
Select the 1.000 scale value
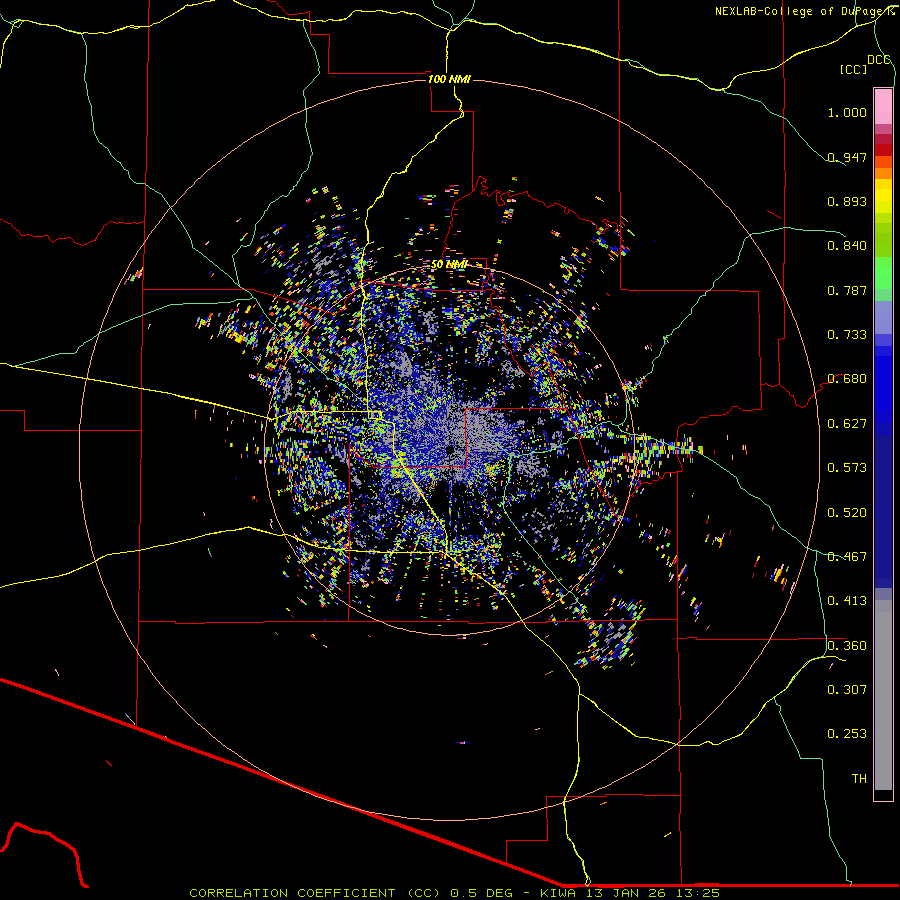[x=847, y=112]
